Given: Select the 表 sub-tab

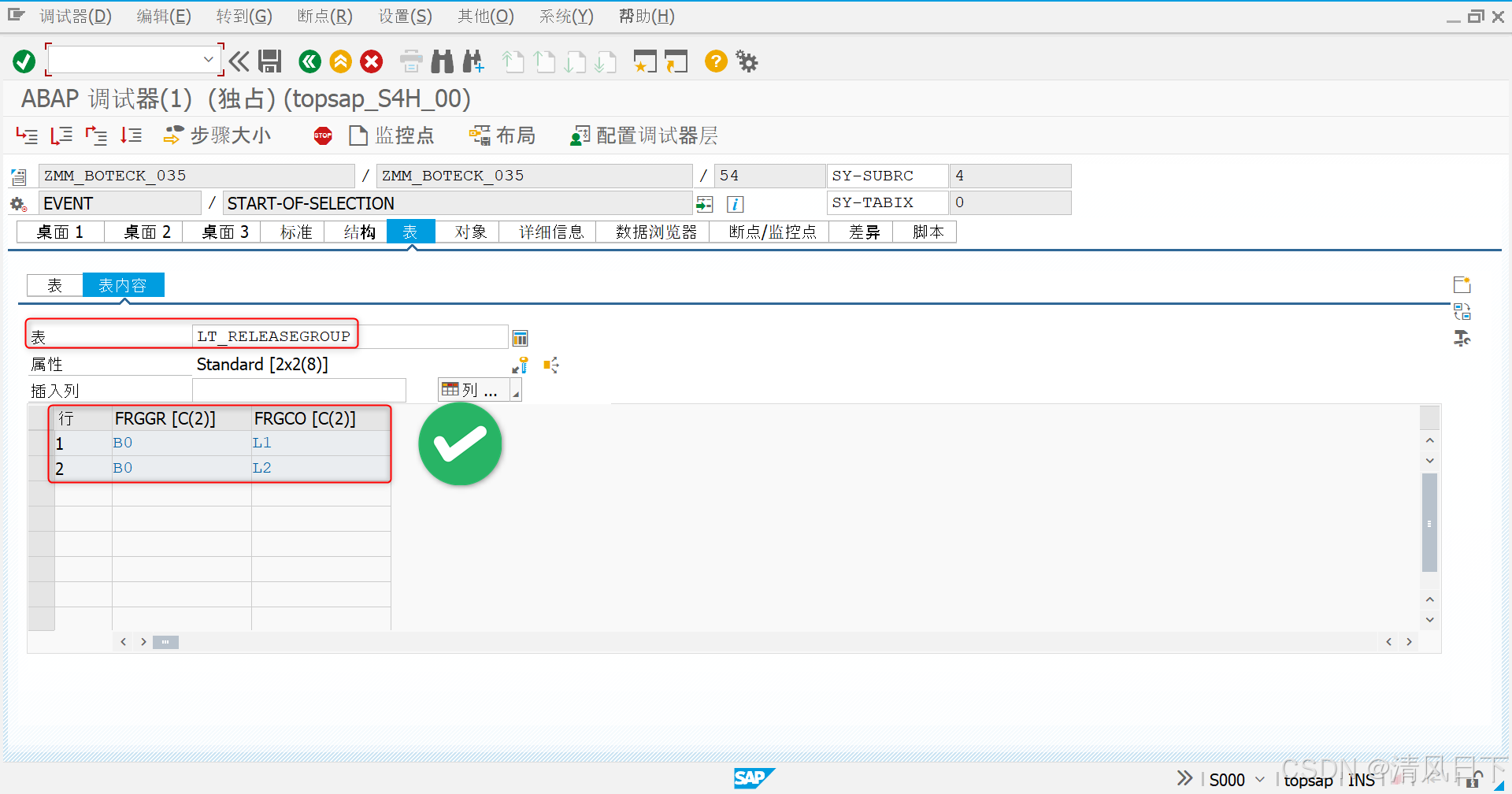Looking at the screenshot, I should click(x=54, y=285).
